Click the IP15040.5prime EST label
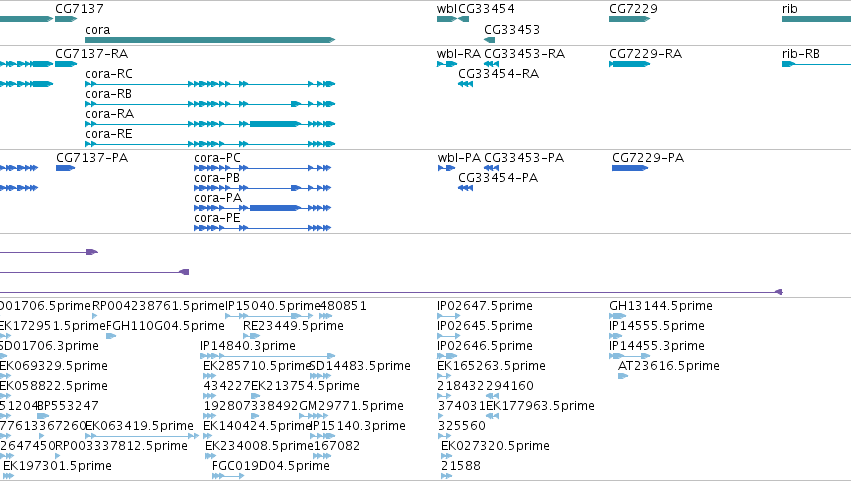This screenshot has height=481, width=851. point(273,306)
